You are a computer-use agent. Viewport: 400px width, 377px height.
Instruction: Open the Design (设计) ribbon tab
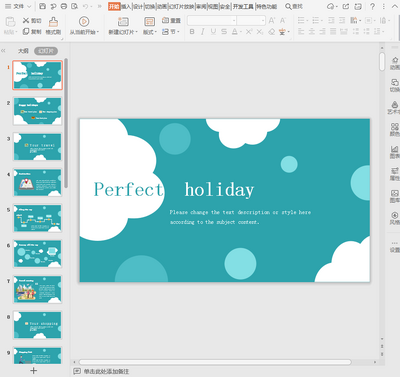point(138,6)
